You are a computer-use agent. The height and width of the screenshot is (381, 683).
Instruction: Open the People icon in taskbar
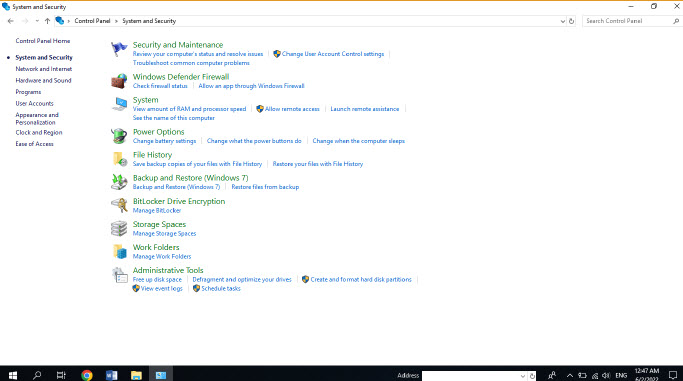552,375
